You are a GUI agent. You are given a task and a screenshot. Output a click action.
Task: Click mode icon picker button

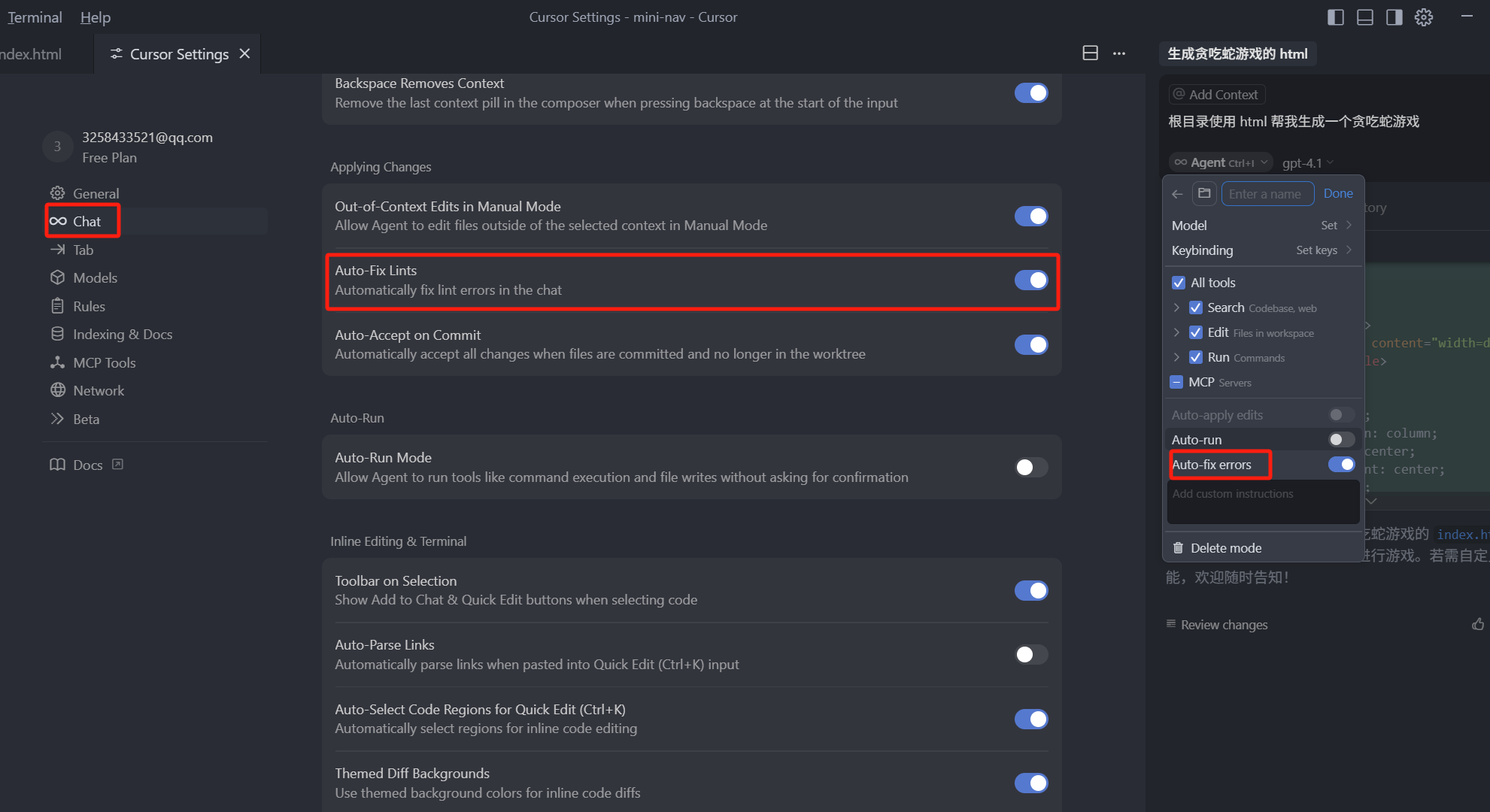[x=1204, y=193]
